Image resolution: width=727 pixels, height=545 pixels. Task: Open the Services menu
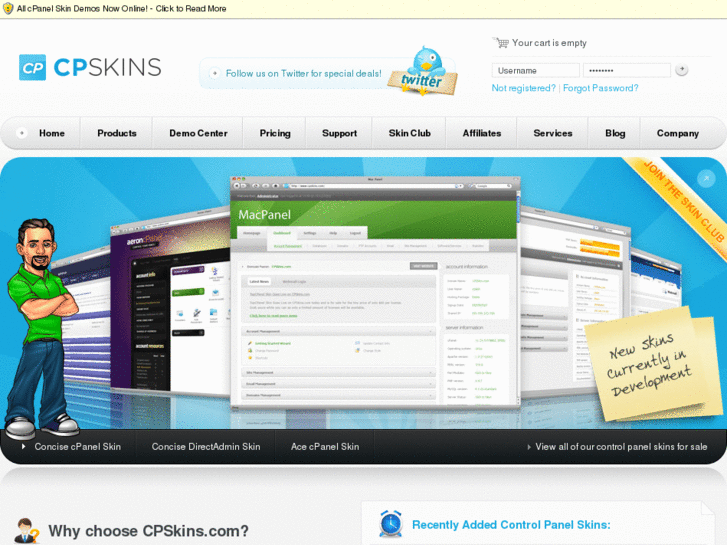click(x=553, y=133)
